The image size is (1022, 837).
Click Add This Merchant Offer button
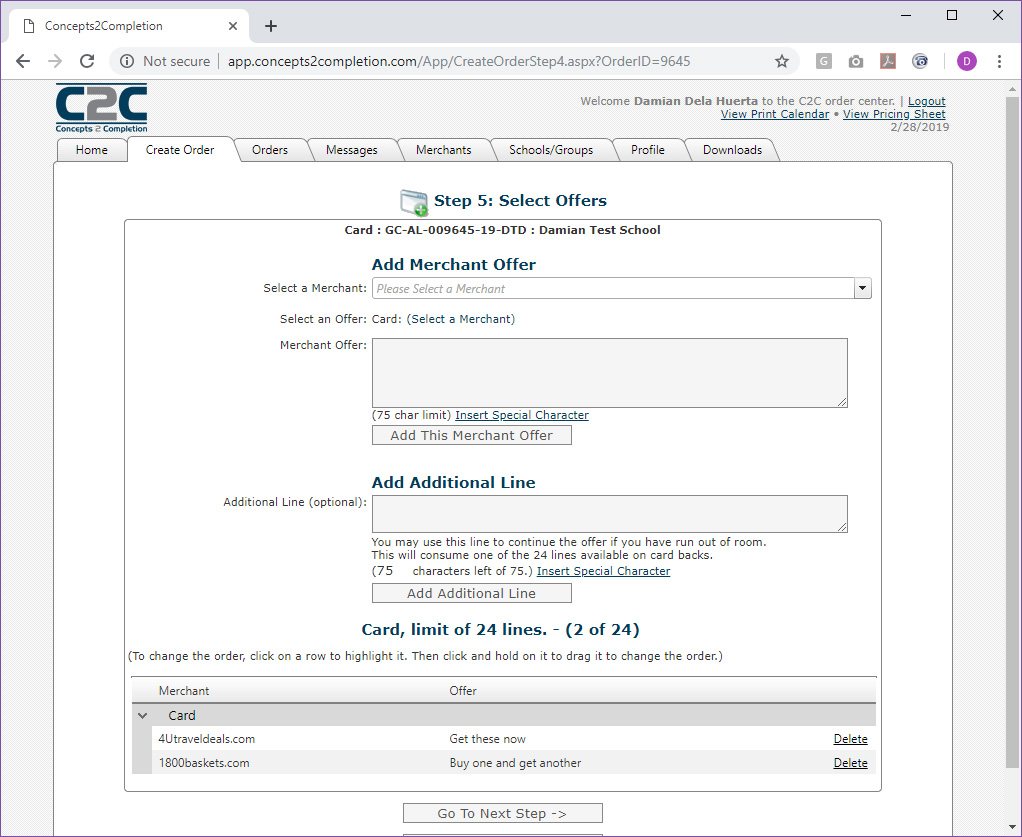coord(471,435)
